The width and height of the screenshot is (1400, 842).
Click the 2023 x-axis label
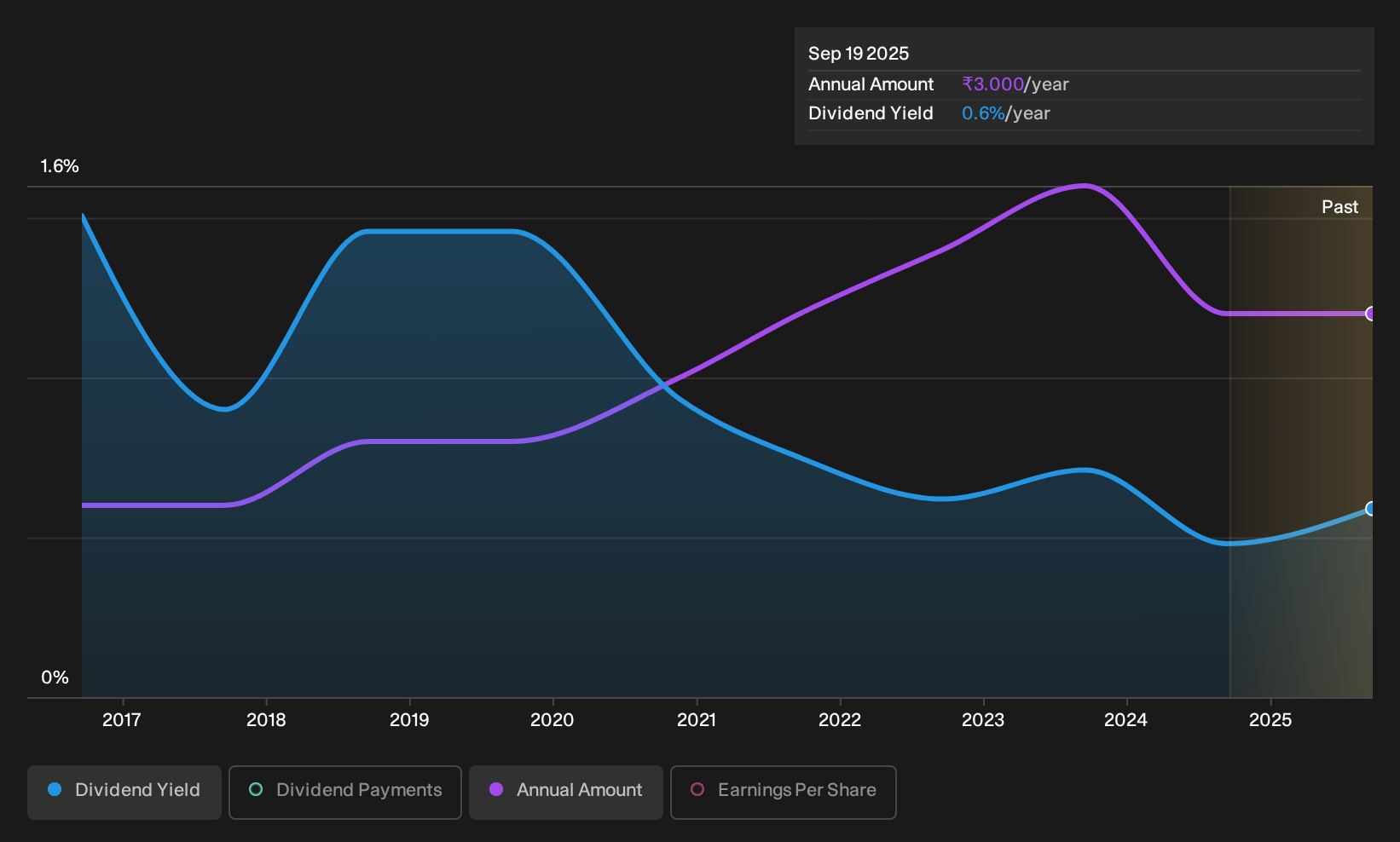tap(983, 720)
